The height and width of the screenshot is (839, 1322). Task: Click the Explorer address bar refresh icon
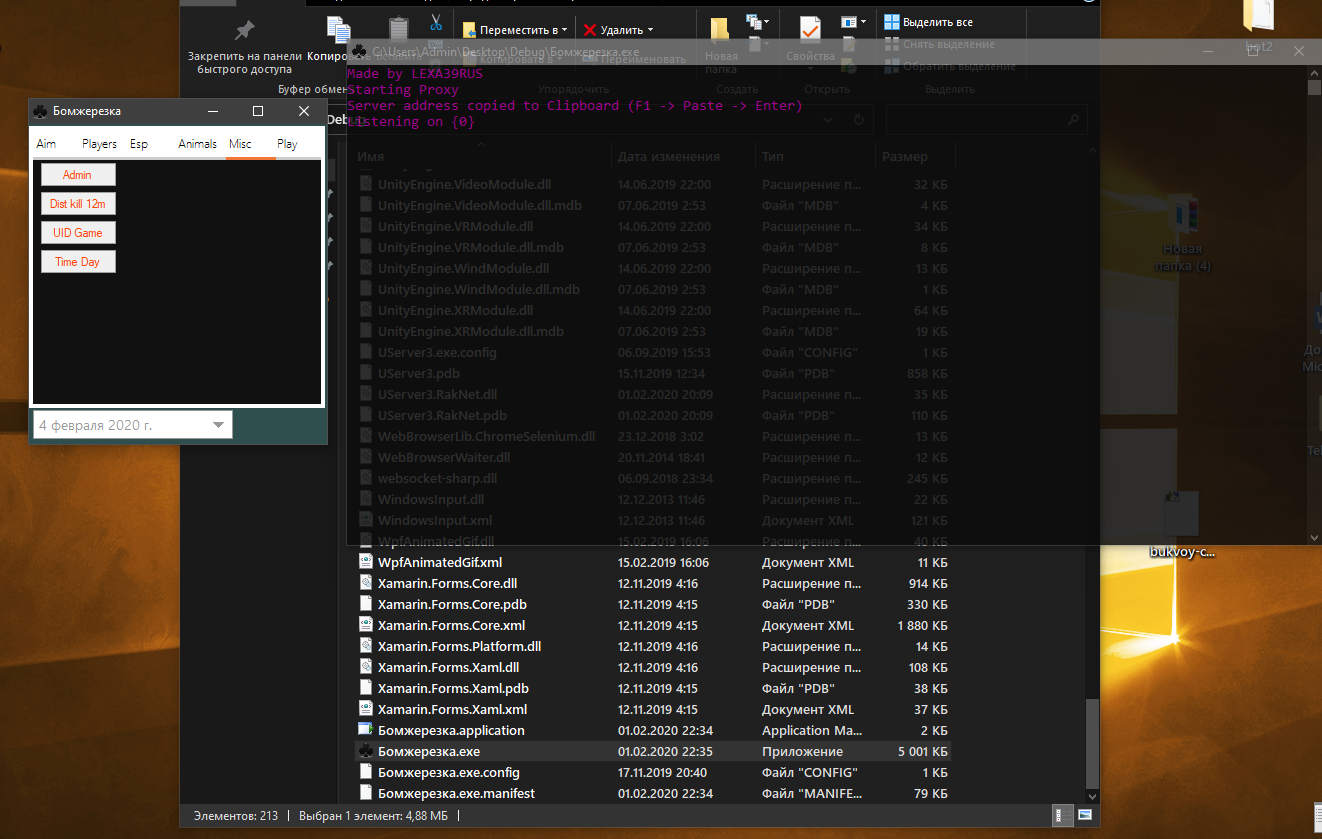858,120
